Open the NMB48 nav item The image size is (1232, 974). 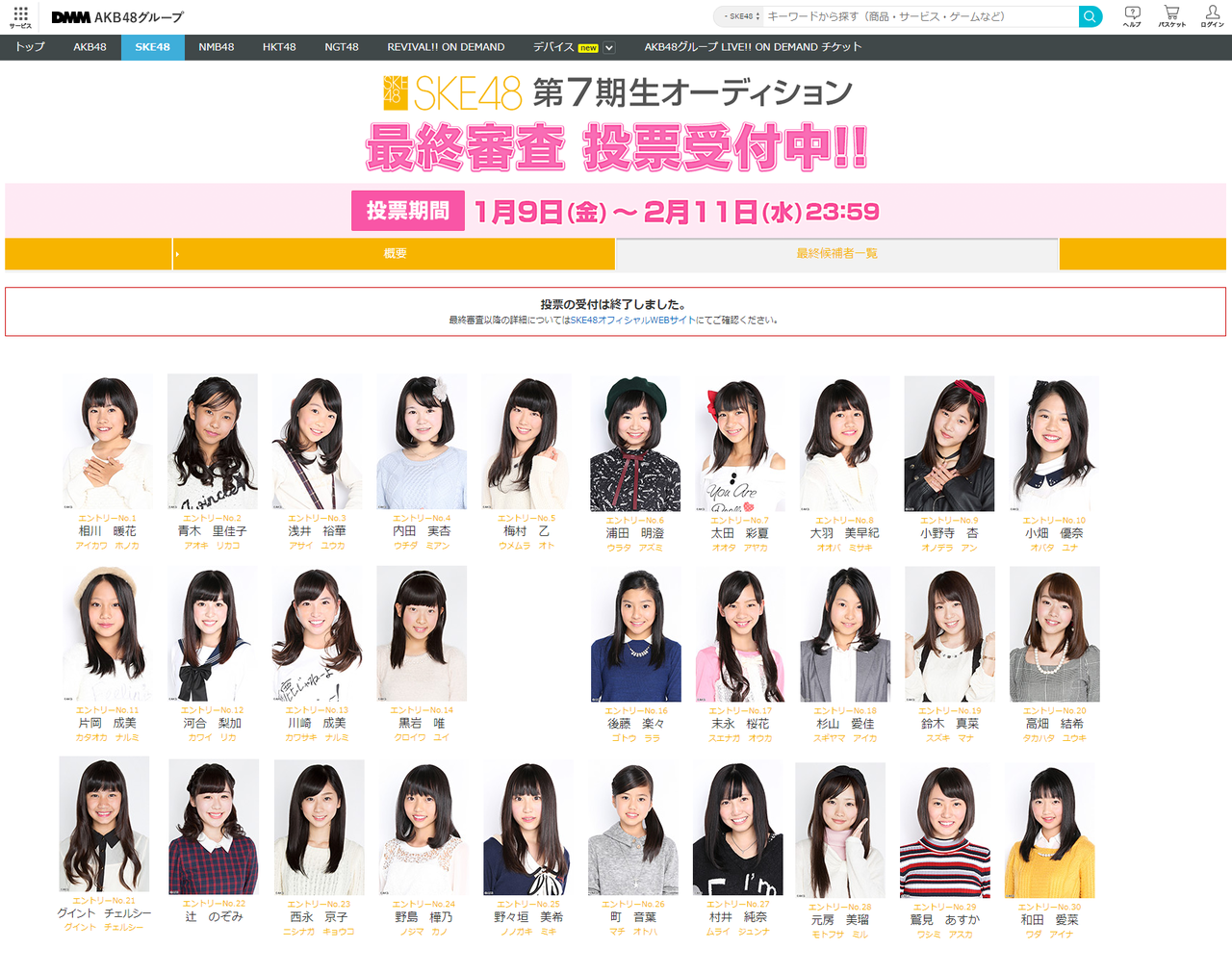217,47
